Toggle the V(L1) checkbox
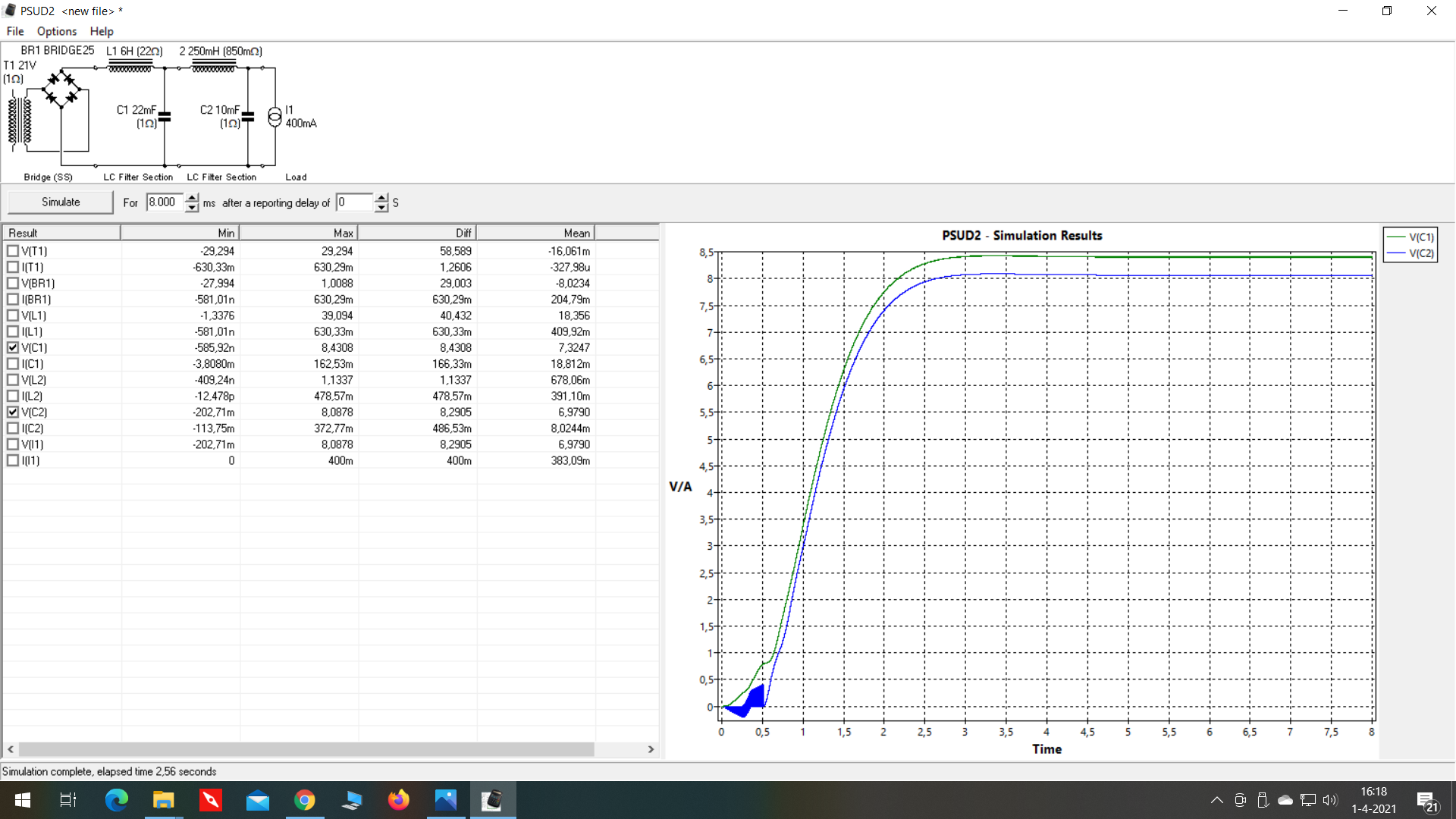Screen dimensions: 1456x819 13,315
